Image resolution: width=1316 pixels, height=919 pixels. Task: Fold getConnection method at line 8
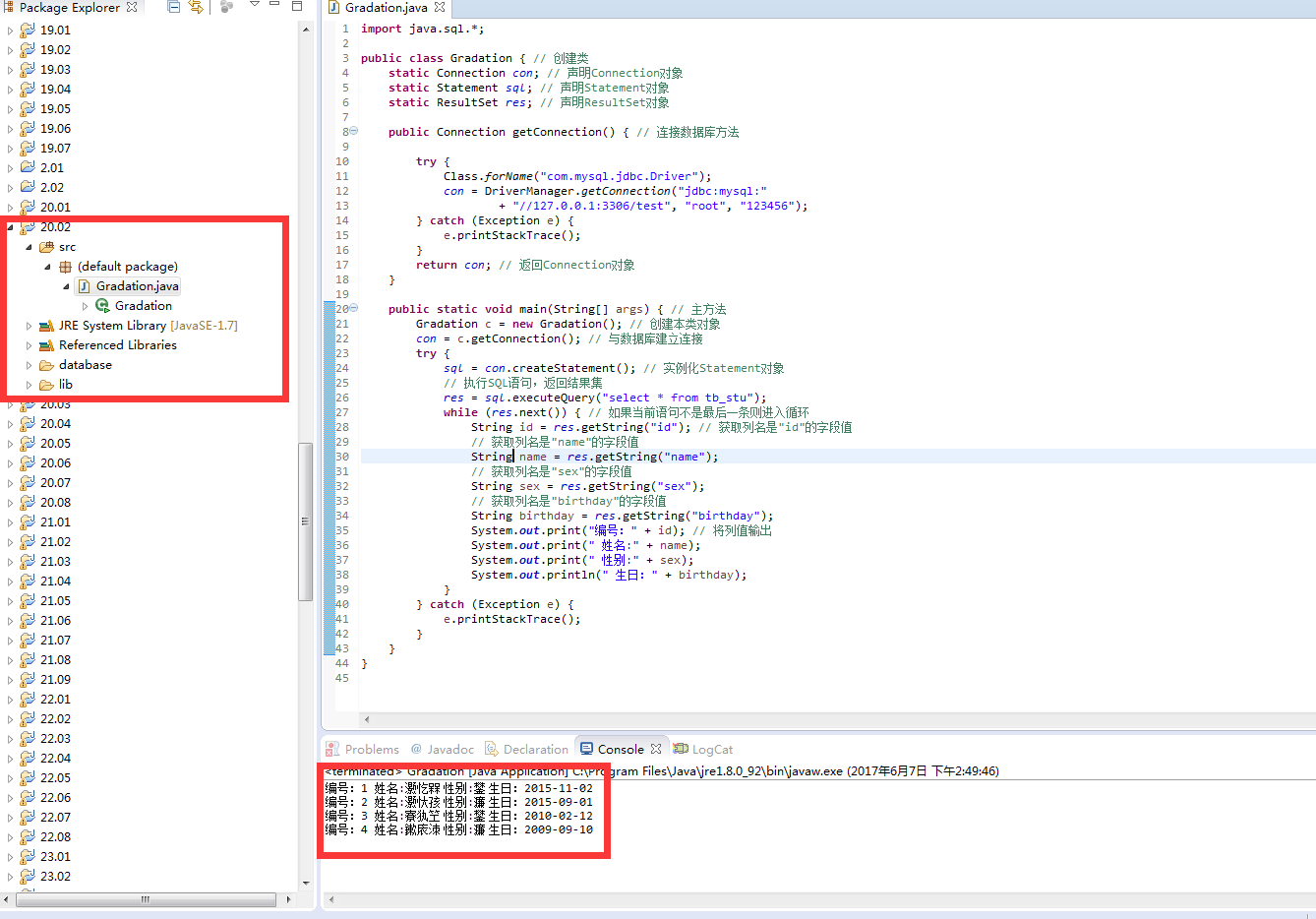point(354,131)
